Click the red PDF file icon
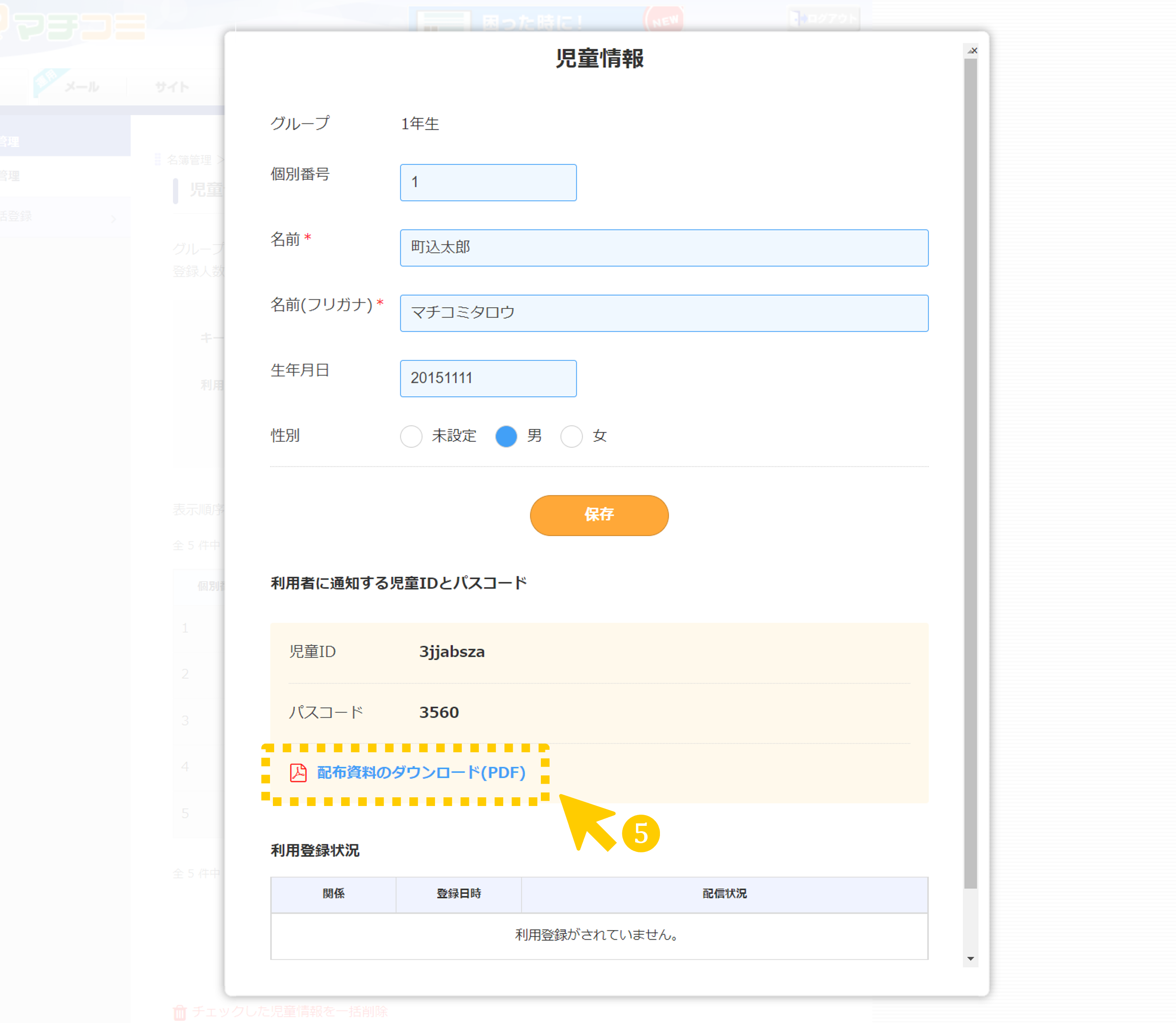 click(298, 773)
